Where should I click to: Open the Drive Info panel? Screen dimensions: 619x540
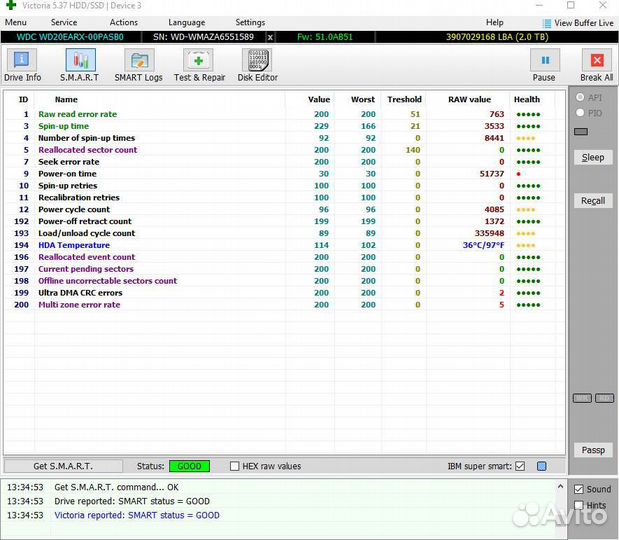coord(22,65)
